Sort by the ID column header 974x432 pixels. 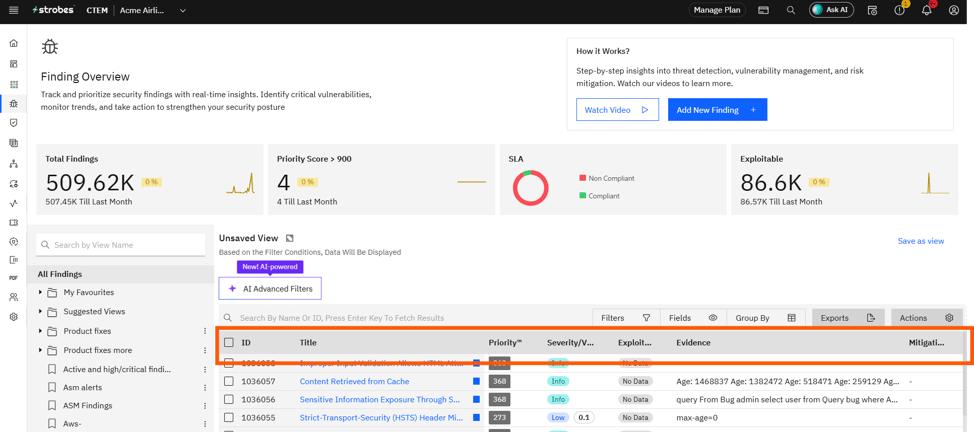click(x=246, y=342)
